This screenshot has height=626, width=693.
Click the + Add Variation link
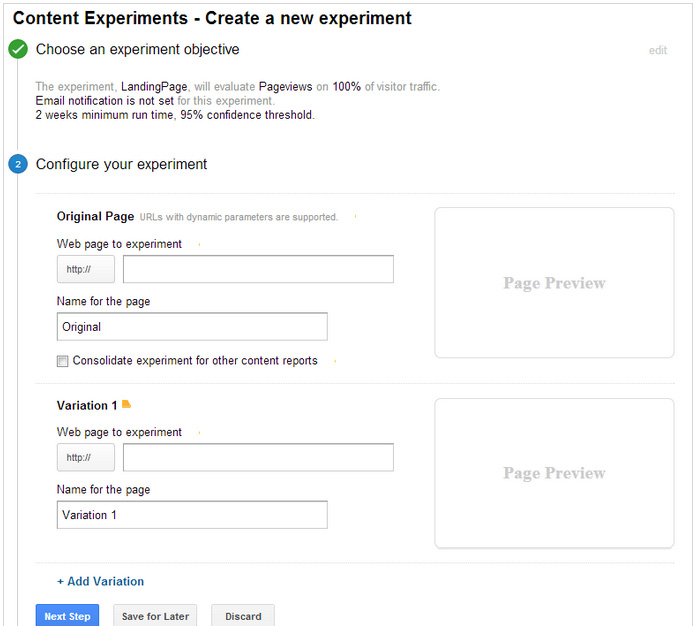tap(100, 581)
